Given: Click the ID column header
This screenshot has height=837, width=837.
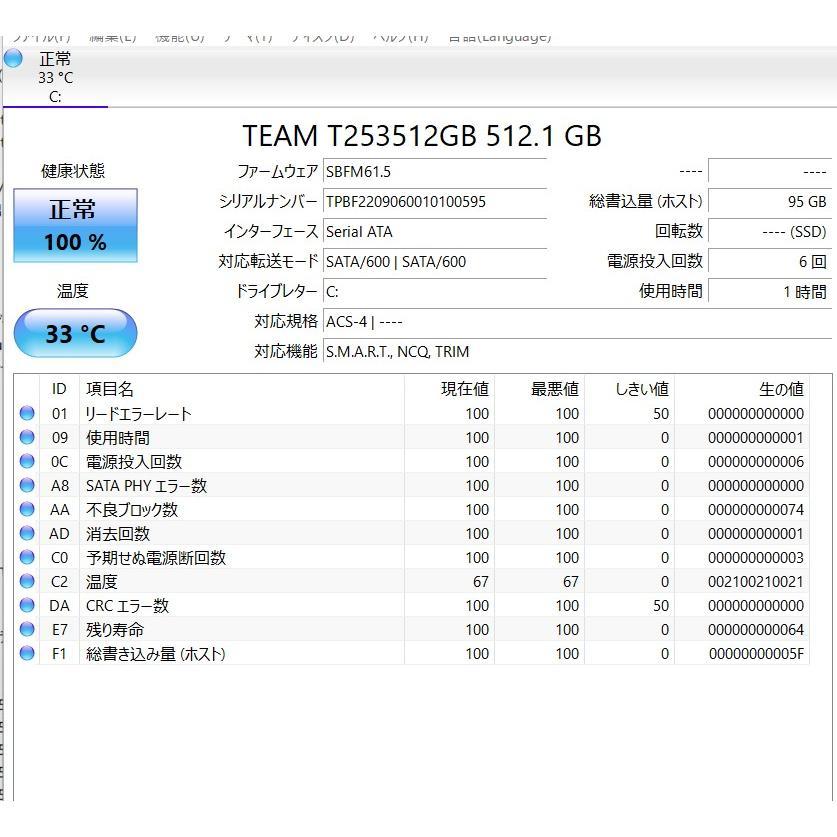Looking at the screenshot, I should click(59, 389).
